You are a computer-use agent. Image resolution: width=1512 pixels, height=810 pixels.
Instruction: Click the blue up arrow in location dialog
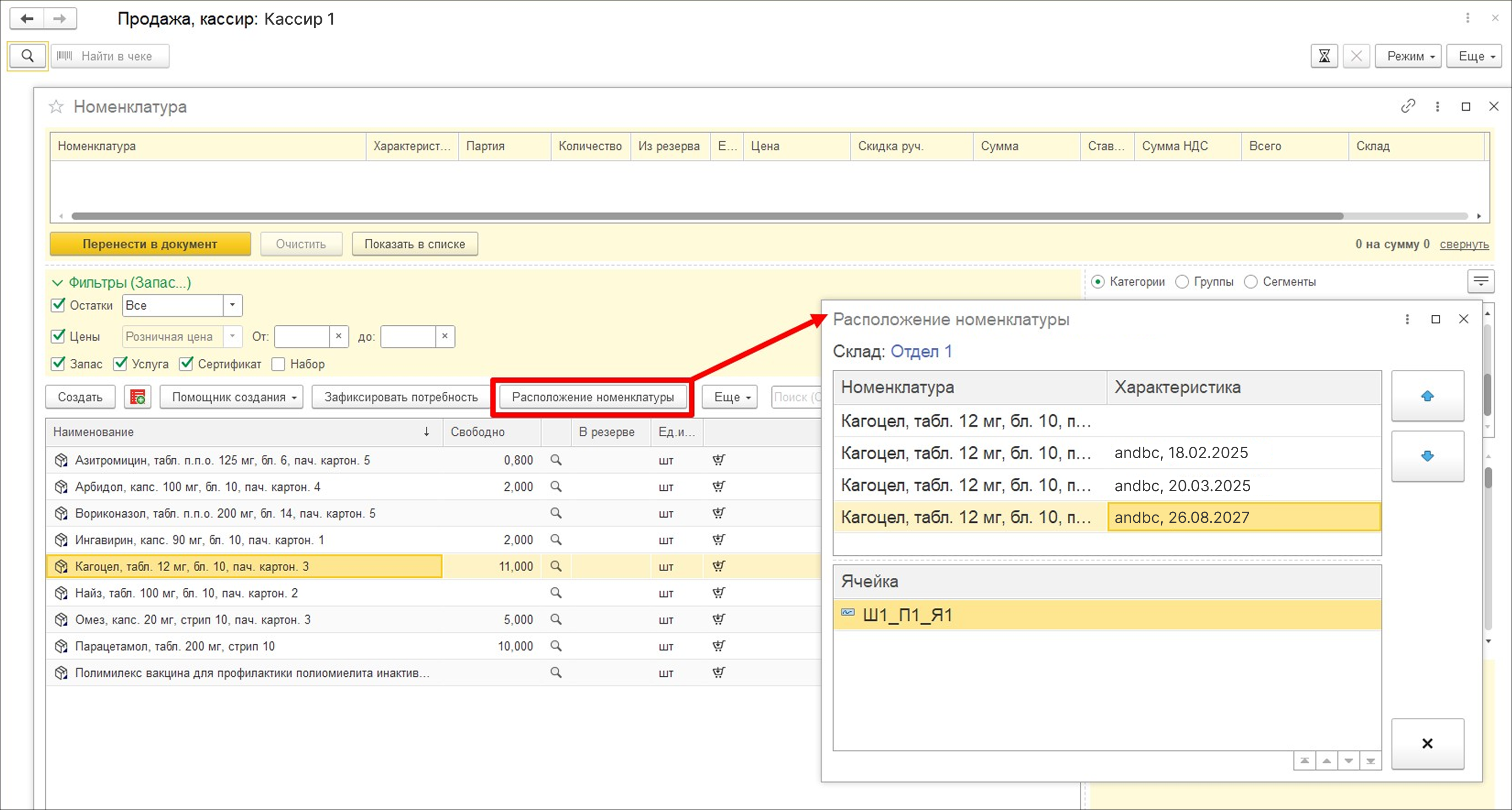pos(1427,396)
